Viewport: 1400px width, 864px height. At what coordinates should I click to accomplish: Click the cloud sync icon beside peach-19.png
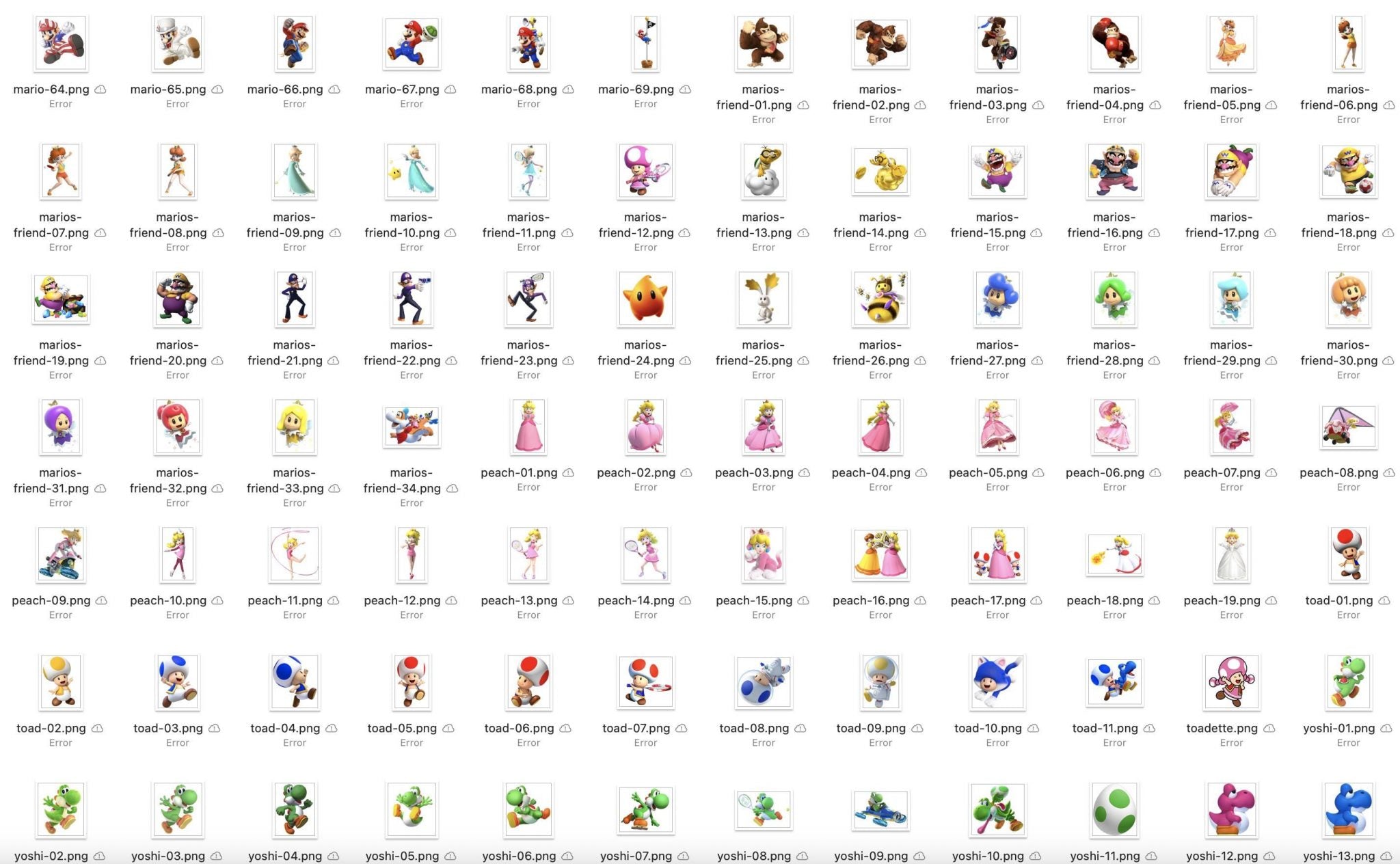[x=1271, y=600]
